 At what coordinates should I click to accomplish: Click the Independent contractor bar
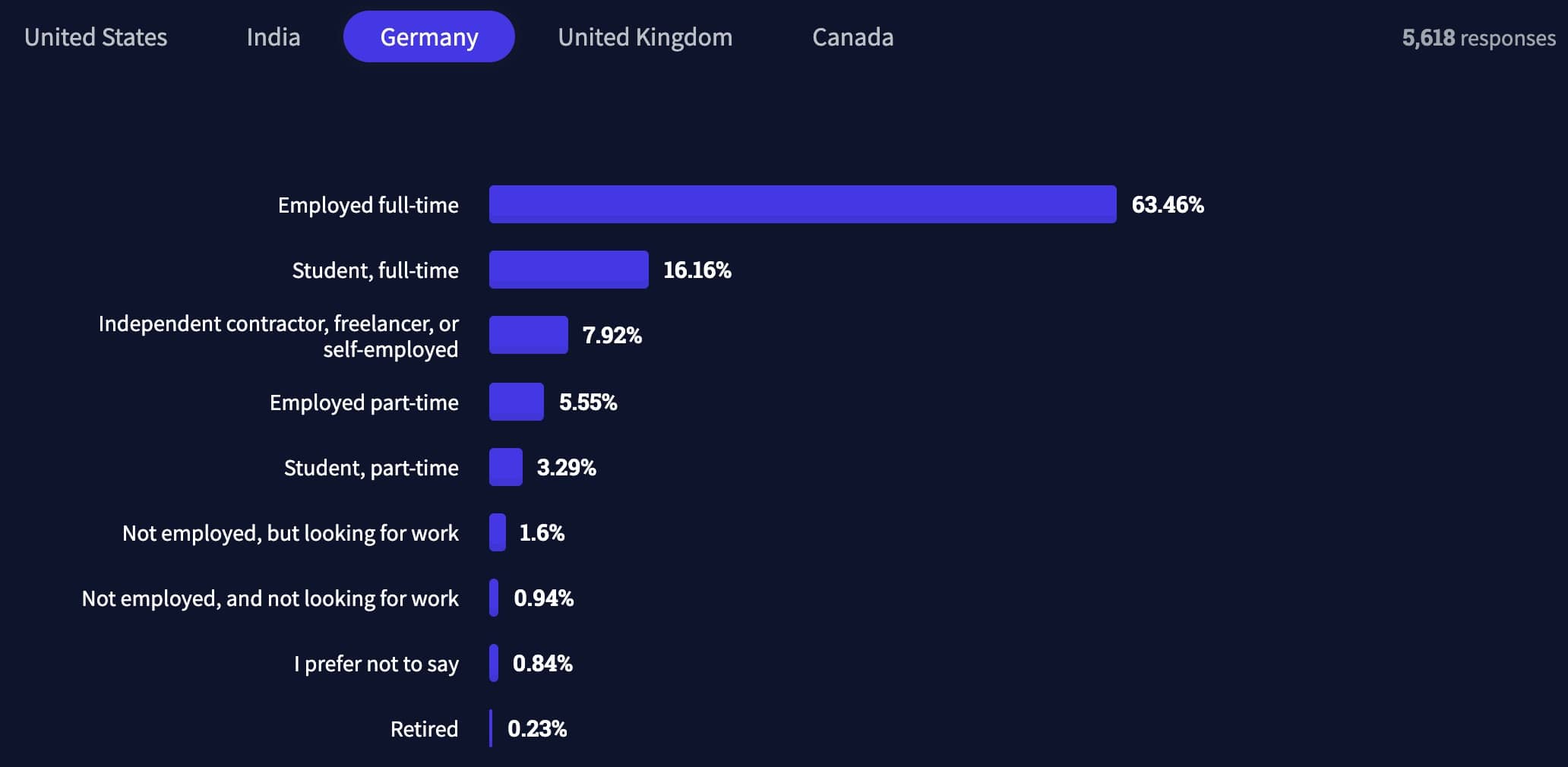click(x=528, y=335)
